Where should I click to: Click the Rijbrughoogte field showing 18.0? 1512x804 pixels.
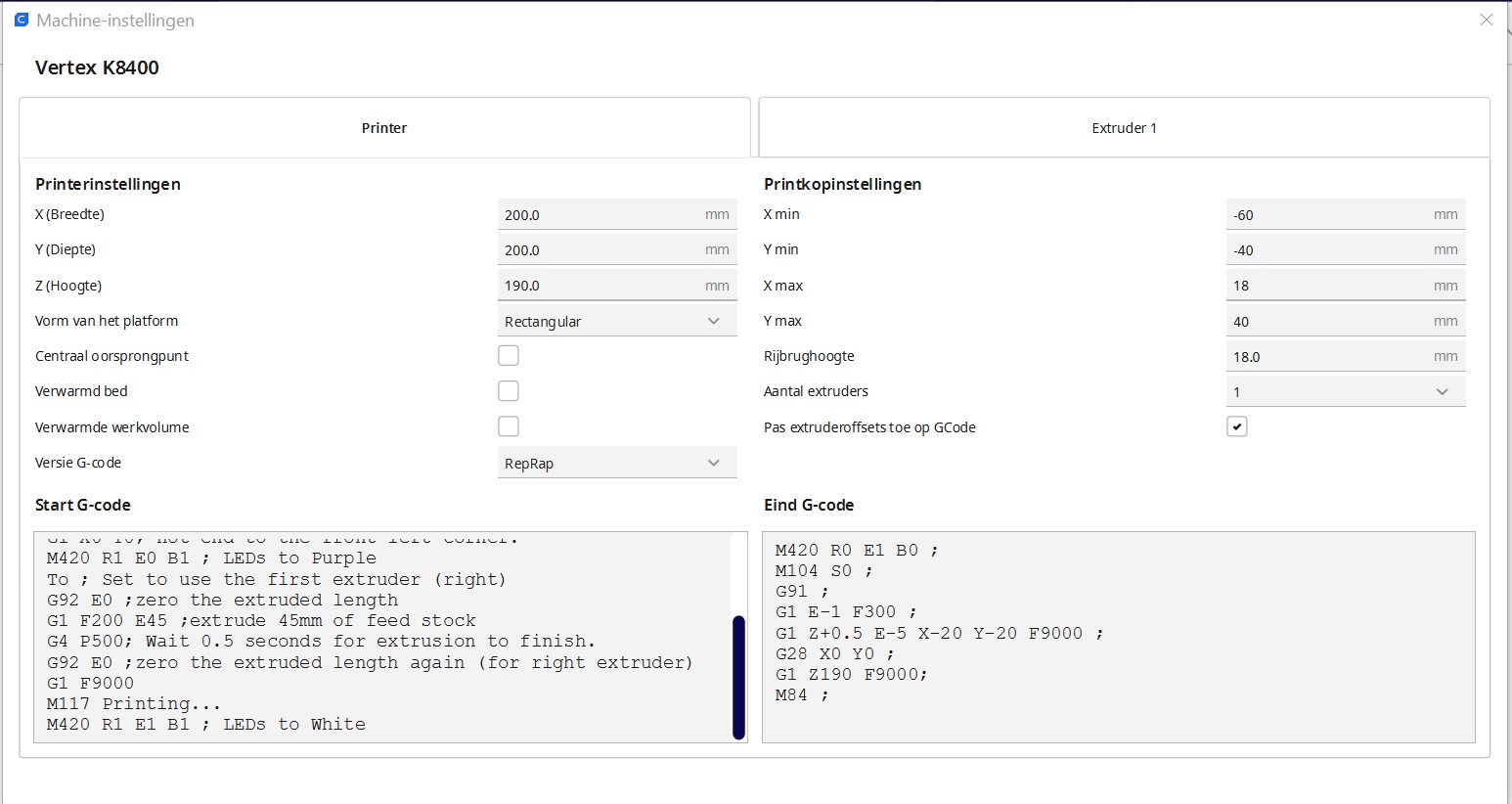tap(1346, 356)
